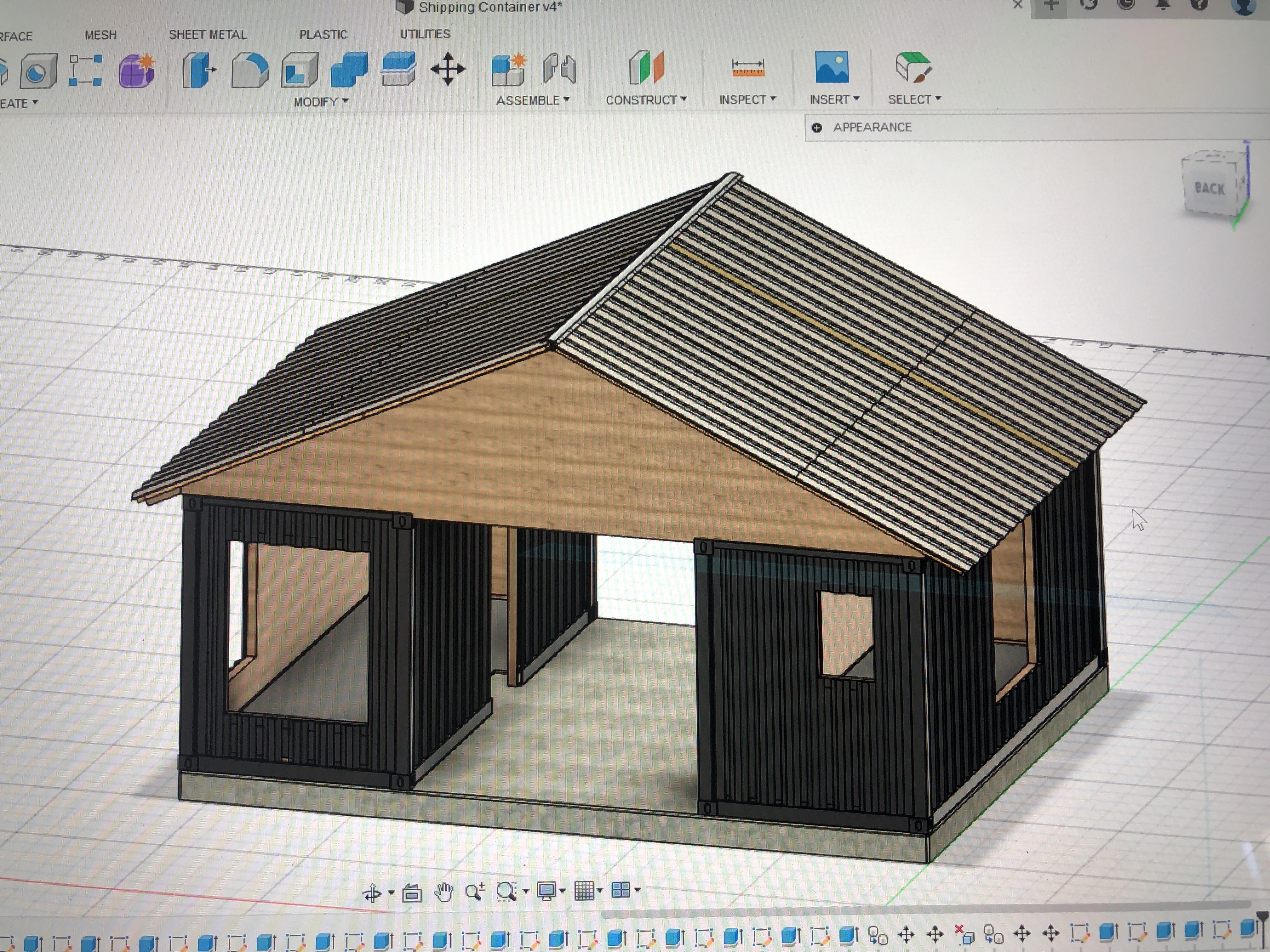Switch to the SHEET METAL tab
This screenshot has height=952, width=1270.
[x=207, y=34]
